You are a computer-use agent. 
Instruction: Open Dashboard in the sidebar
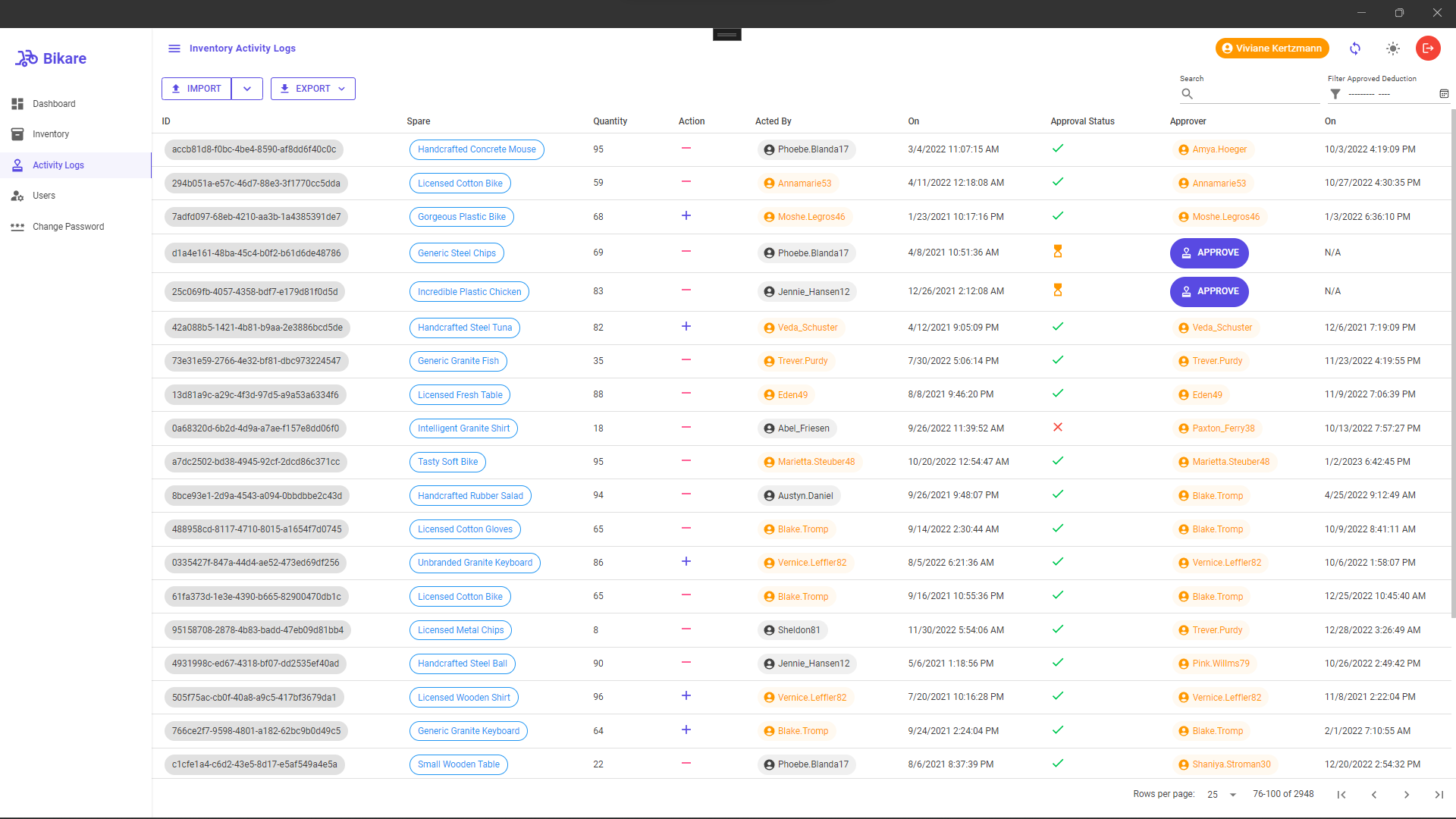(x=54, y=104)
